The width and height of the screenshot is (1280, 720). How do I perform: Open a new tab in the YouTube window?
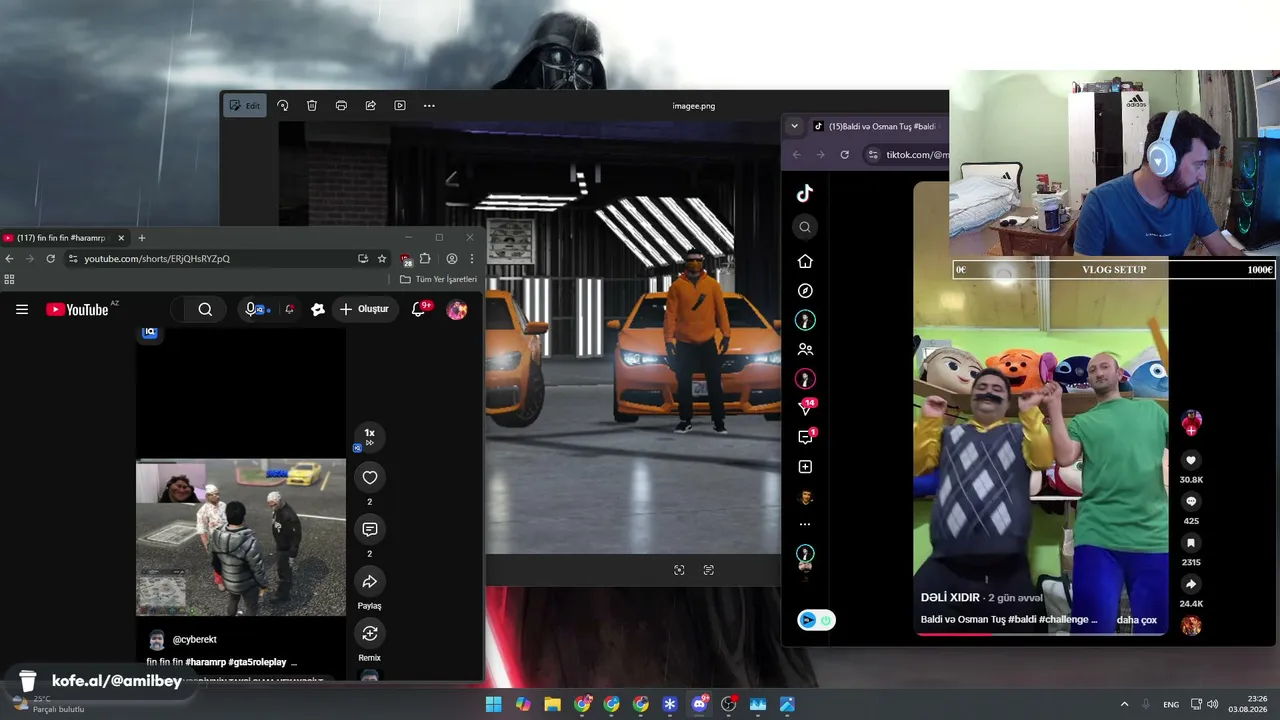pyautogui.click(x=142, y=238)
